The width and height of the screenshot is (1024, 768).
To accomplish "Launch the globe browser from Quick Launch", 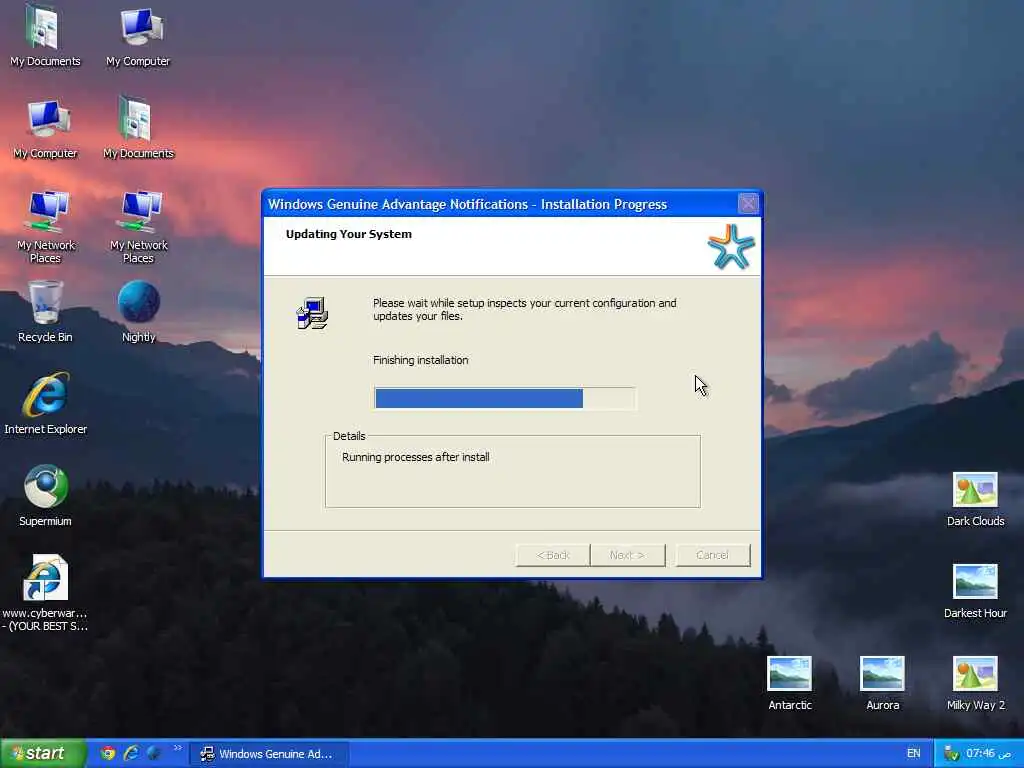I will (153, 753).
